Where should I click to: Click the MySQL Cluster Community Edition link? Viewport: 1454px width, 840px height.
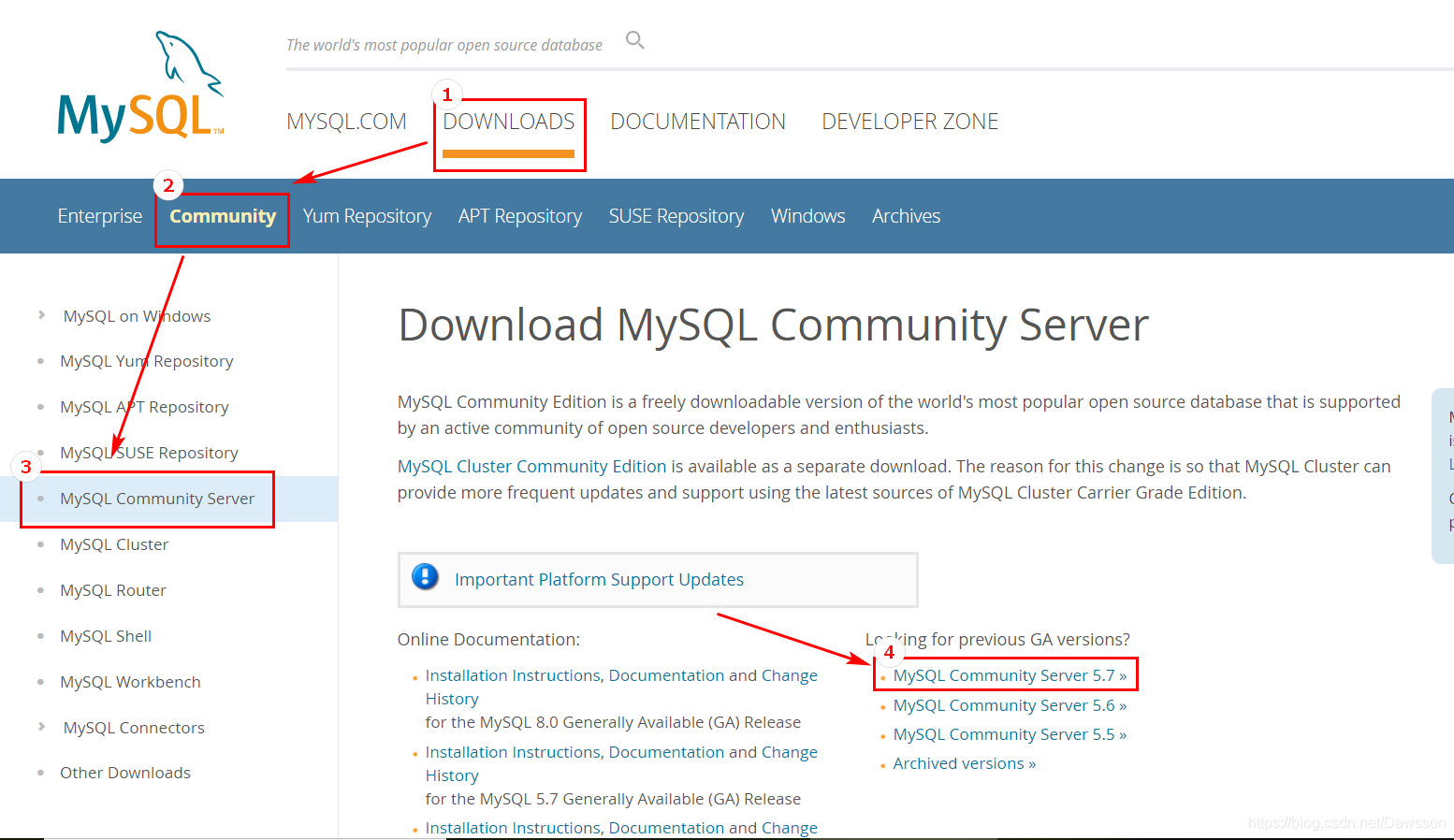point(531,465)
